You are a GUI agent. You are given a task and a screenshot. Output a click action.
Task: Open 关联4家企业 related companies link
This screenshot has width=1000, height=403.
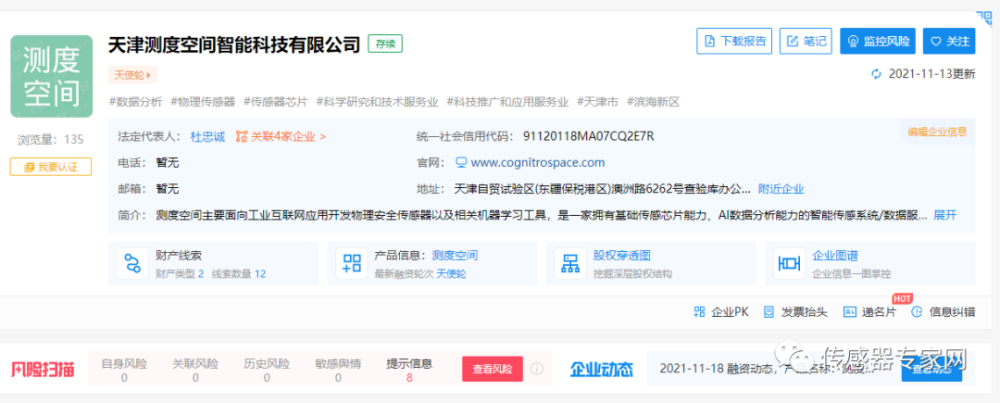click(x=281, y=136)
